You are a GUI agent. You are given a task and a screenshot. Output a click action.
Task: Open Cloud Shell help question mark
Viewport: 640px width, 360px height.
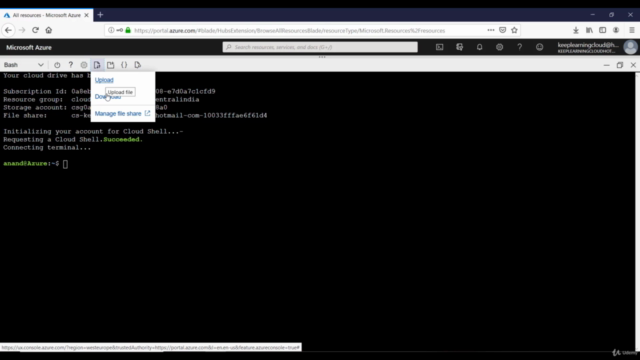71,65
